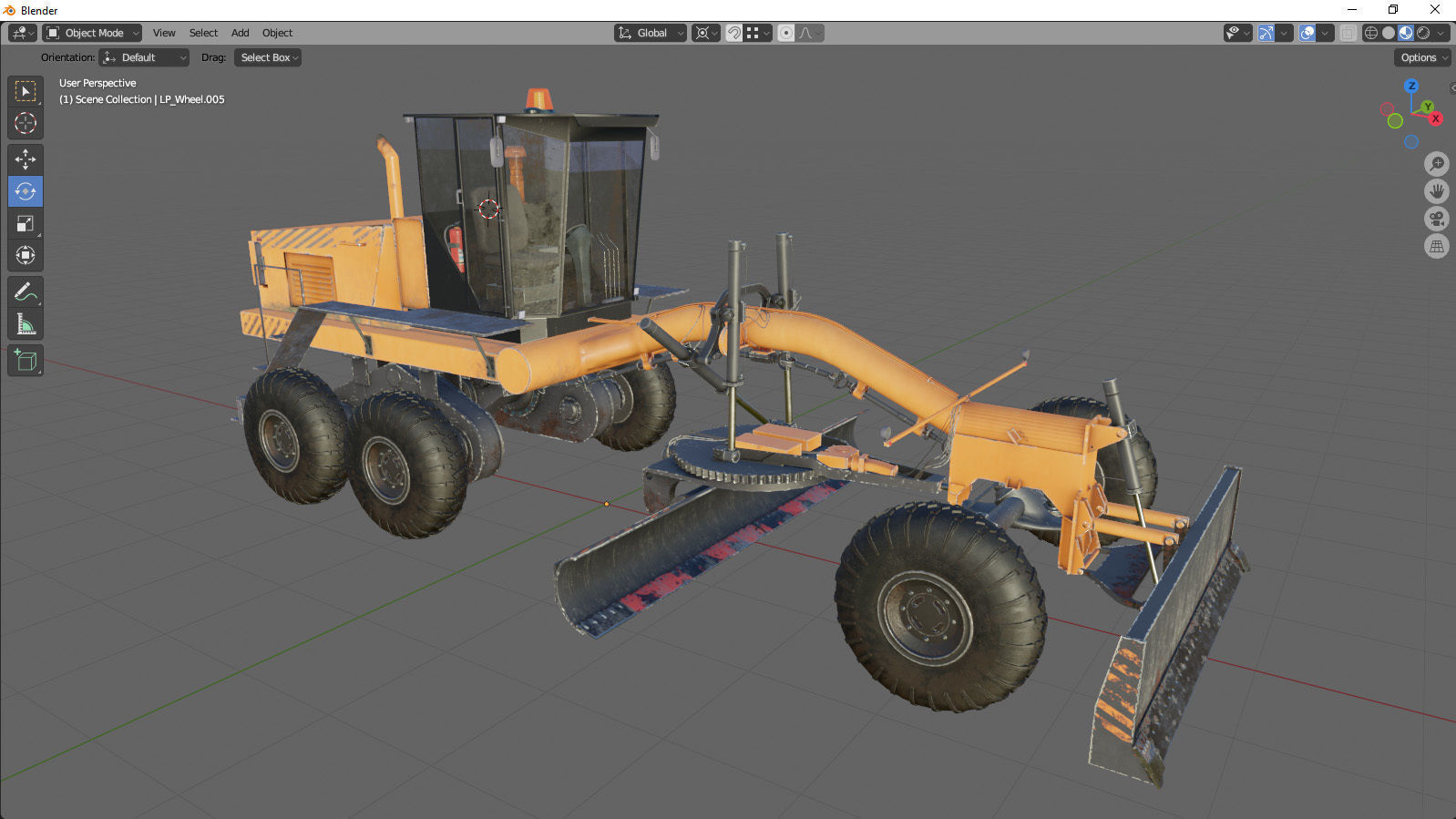Open the overlays options dropdown arrow
The image size is (1456, 819).
(x=1325, y=33)
